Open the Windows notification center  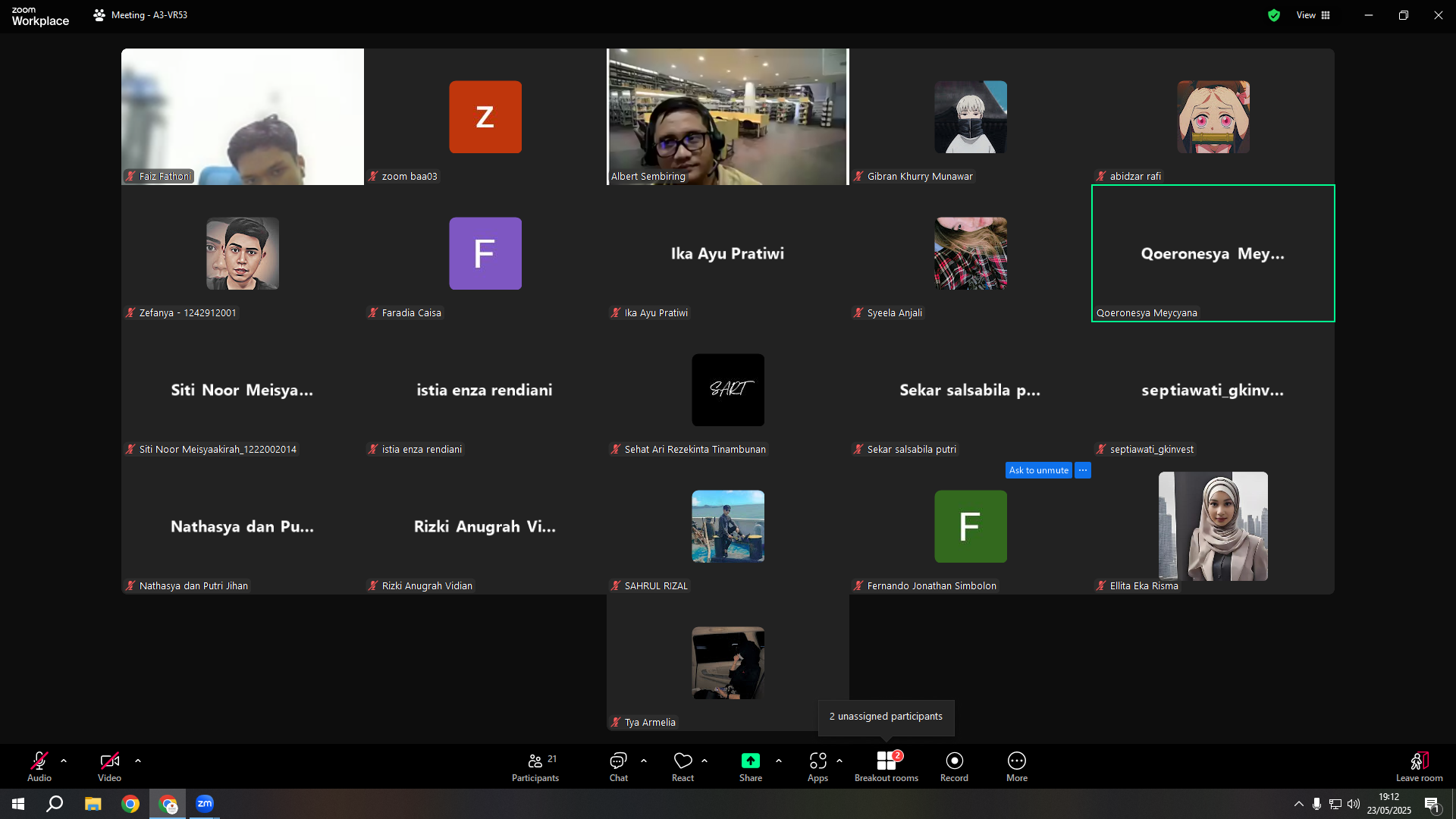[x=1432, y=804]
